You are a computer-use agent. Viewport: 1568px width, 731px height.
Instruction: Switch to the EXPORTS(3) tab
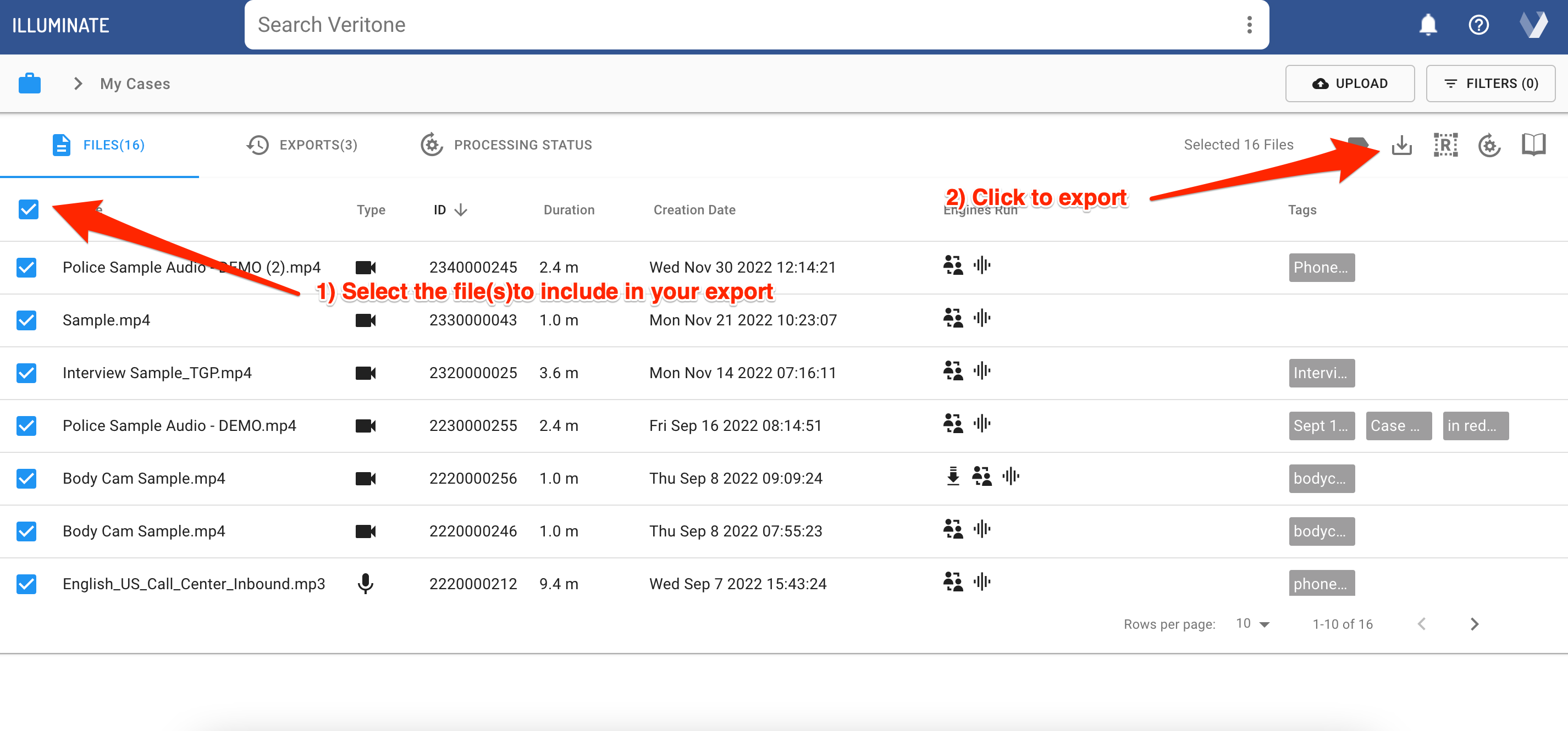(x=318, y=144)
